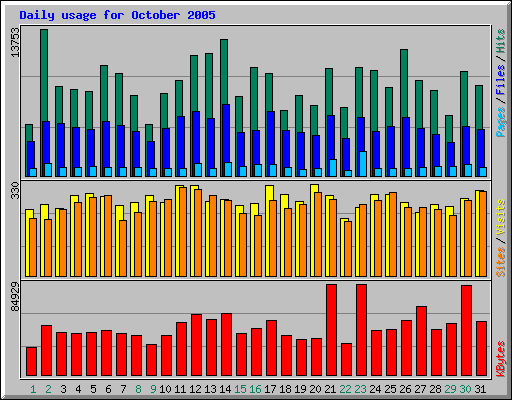Image resolution: width=512 pixels, height=400 pixels.
Task: Select day 16 on the x-axis
Action: [255, 389]
